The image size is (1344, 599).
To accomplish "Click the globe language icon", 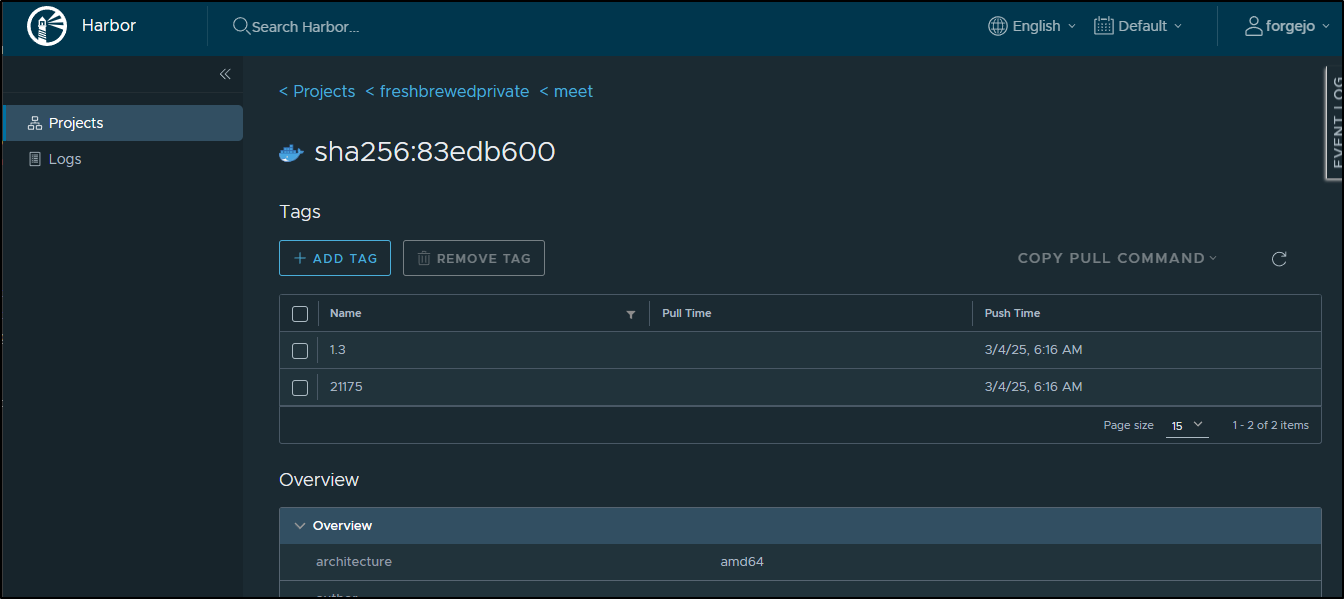I will click(x=998, y=26).
